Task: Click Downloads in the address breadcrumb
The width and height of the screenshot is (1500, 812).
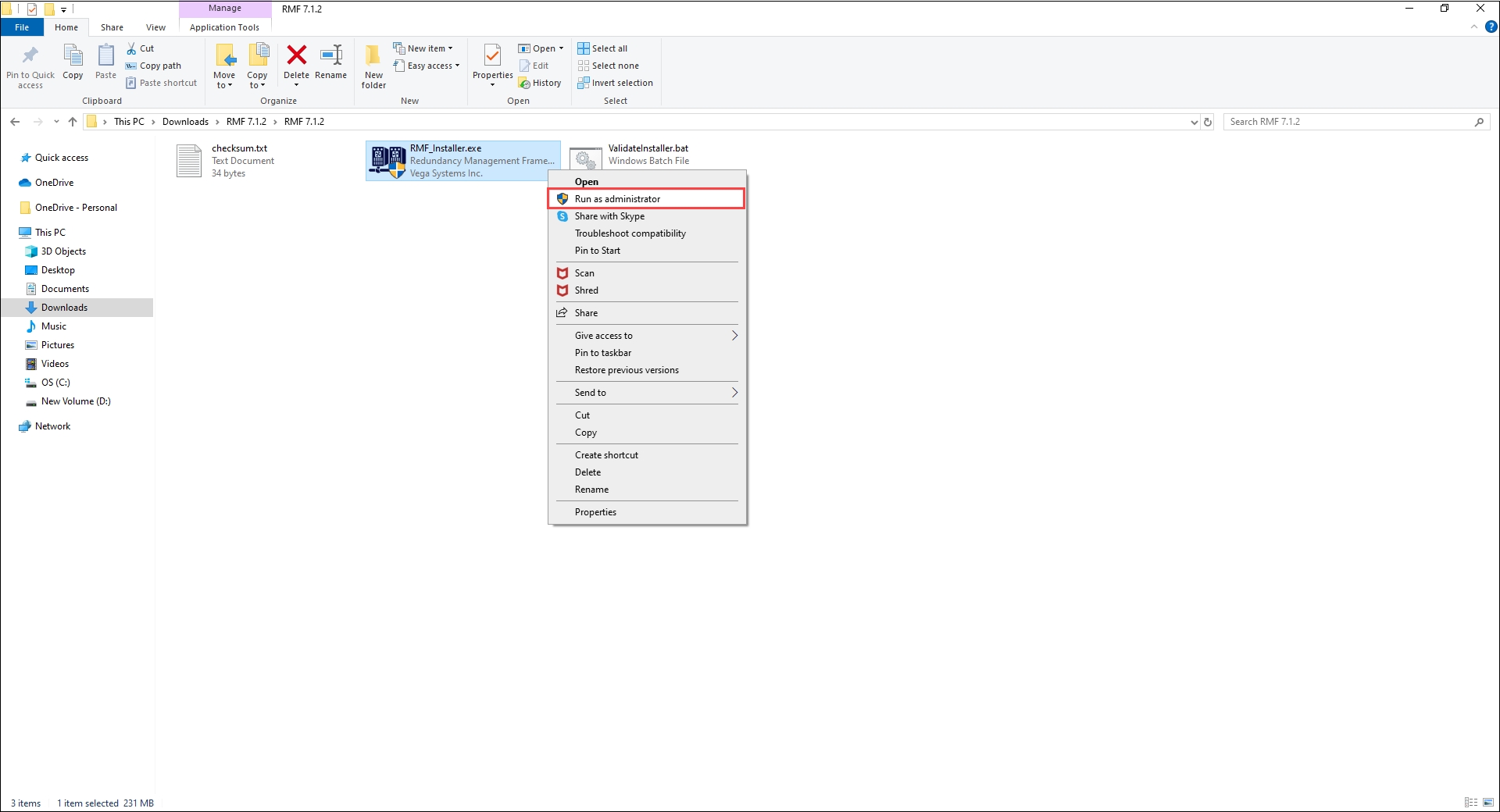Action: tap(185, 122)
